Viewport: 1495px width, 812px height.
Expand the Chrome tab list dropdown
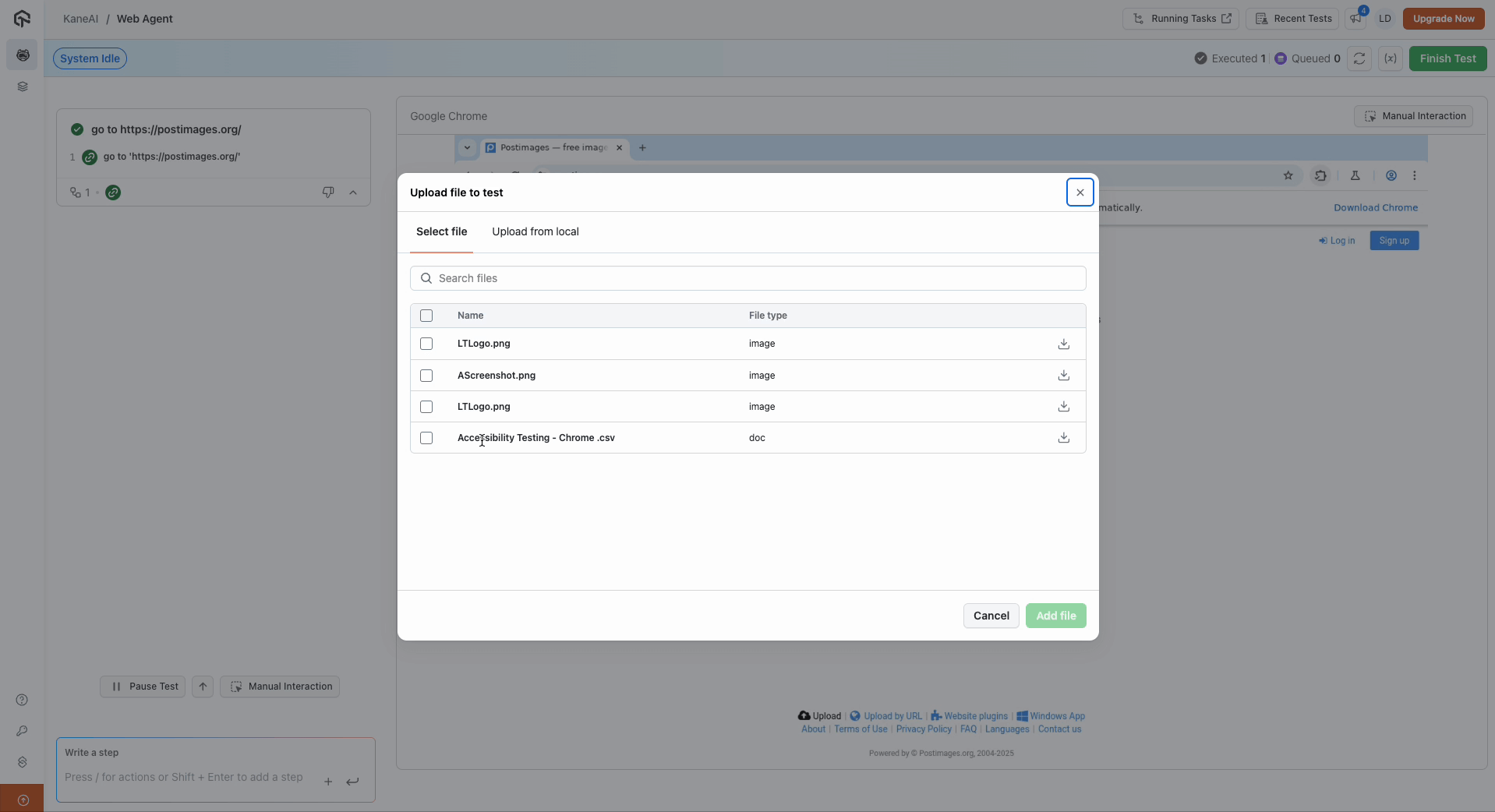click(x=467, y=147)
